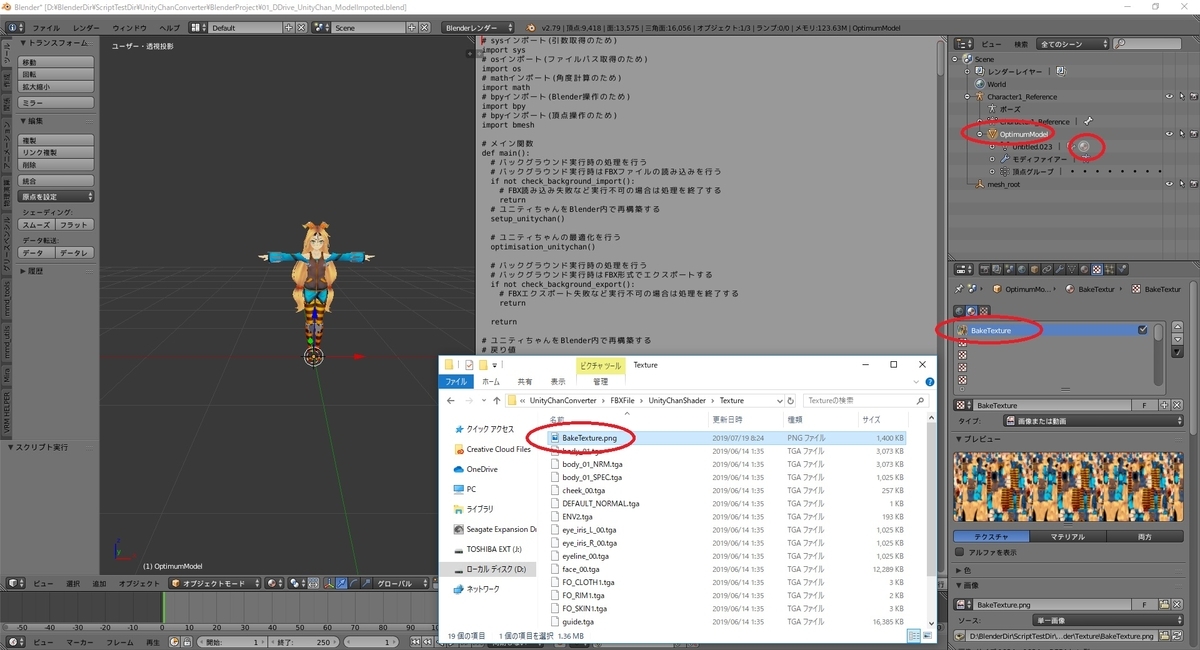Click the スムーズ shading button
1200x650 pixels.
coord(38,225)
